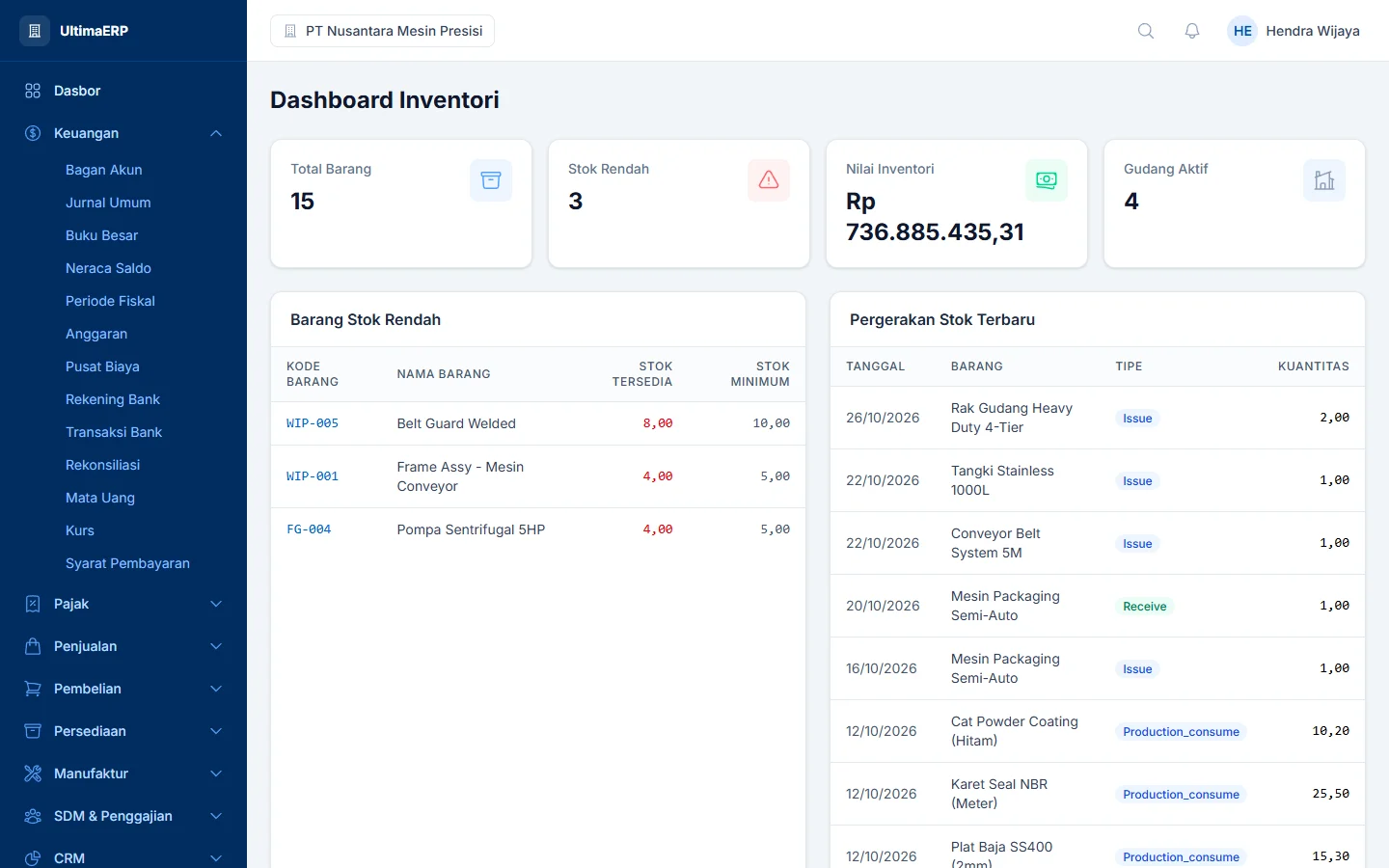
Task: Click the SDM & Penggajian people icon
Action: 33,816
